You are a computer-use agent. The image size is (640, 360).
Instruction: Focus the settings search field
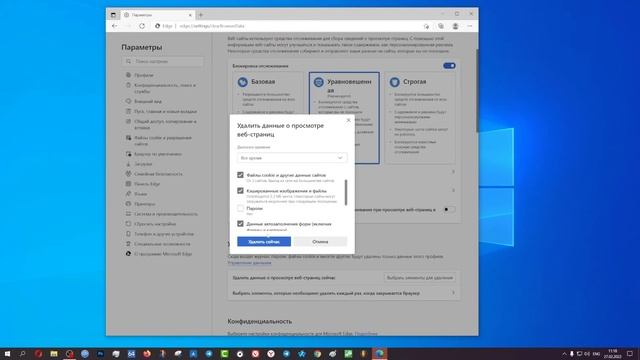[x=162, y=61]
